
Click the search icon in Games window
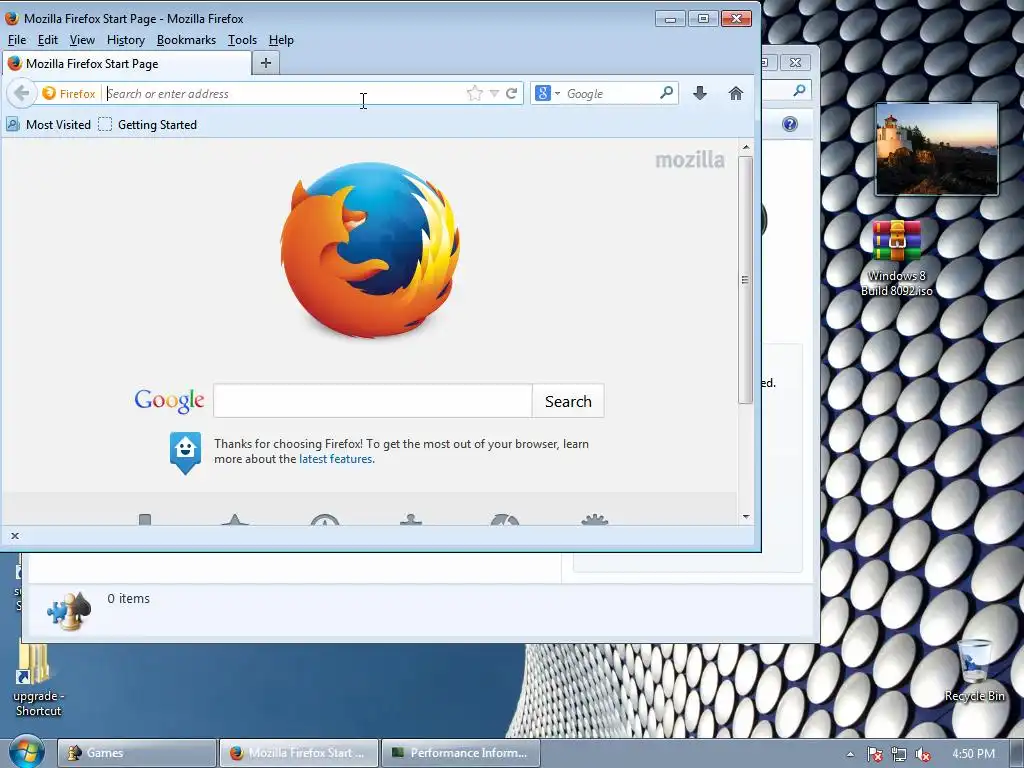tap(799, 90)
